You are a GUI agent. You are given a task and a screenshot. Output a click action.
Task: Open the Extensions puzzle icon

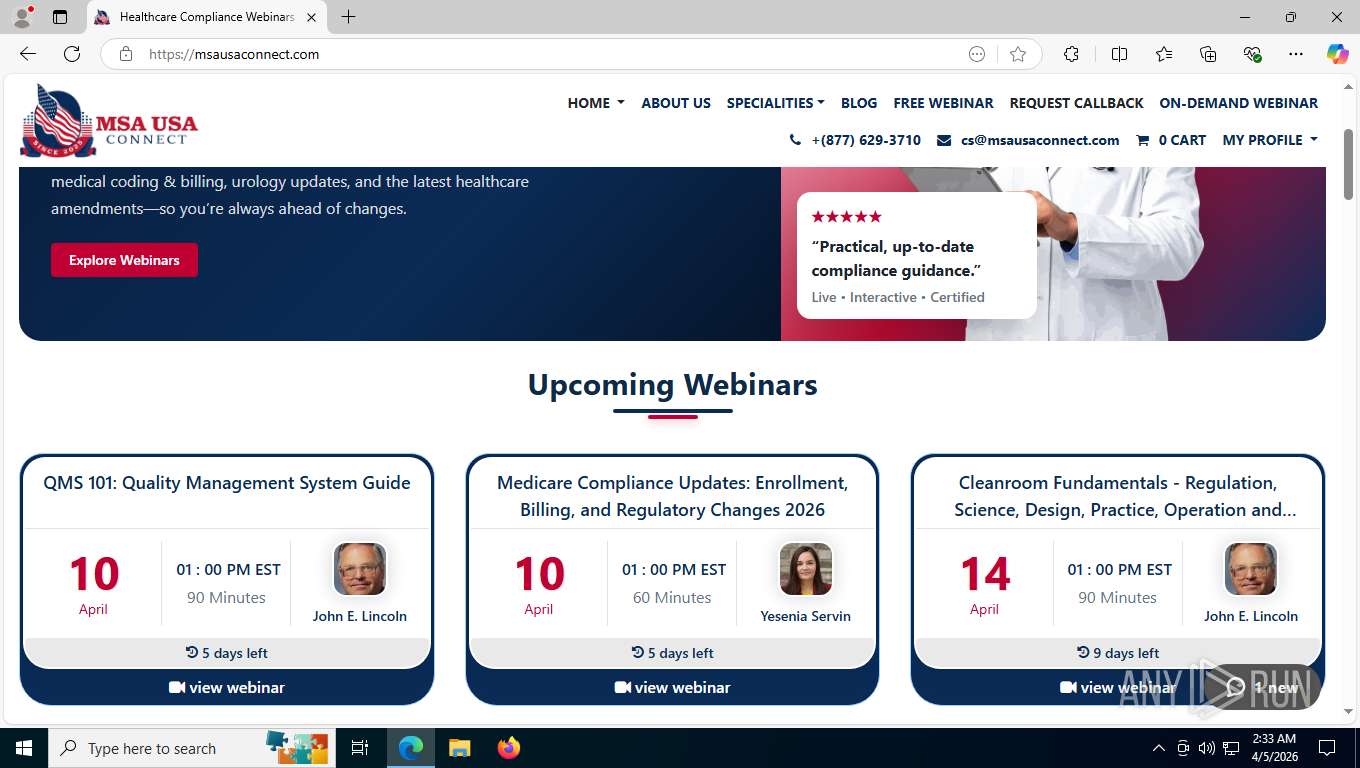(1071, 54)
